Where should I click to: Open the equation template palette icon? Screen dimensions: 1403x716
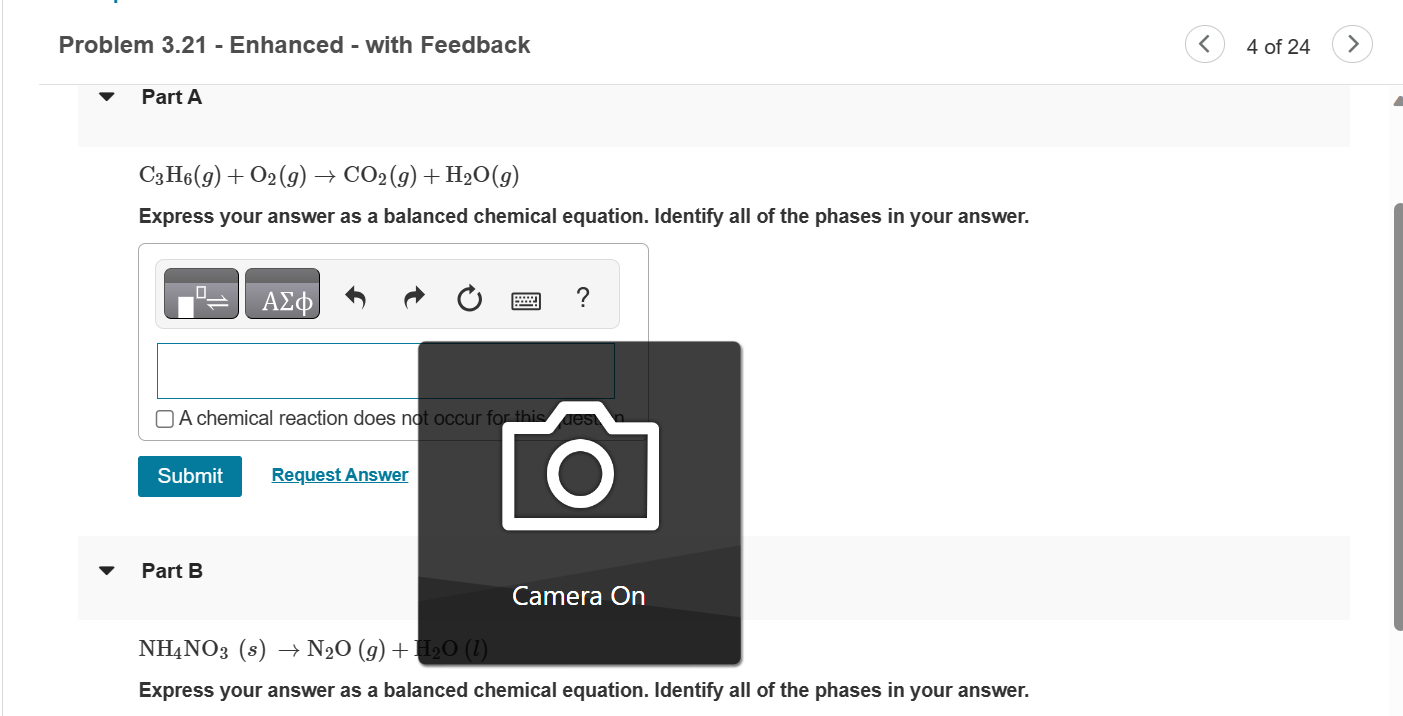click(199, 293)
